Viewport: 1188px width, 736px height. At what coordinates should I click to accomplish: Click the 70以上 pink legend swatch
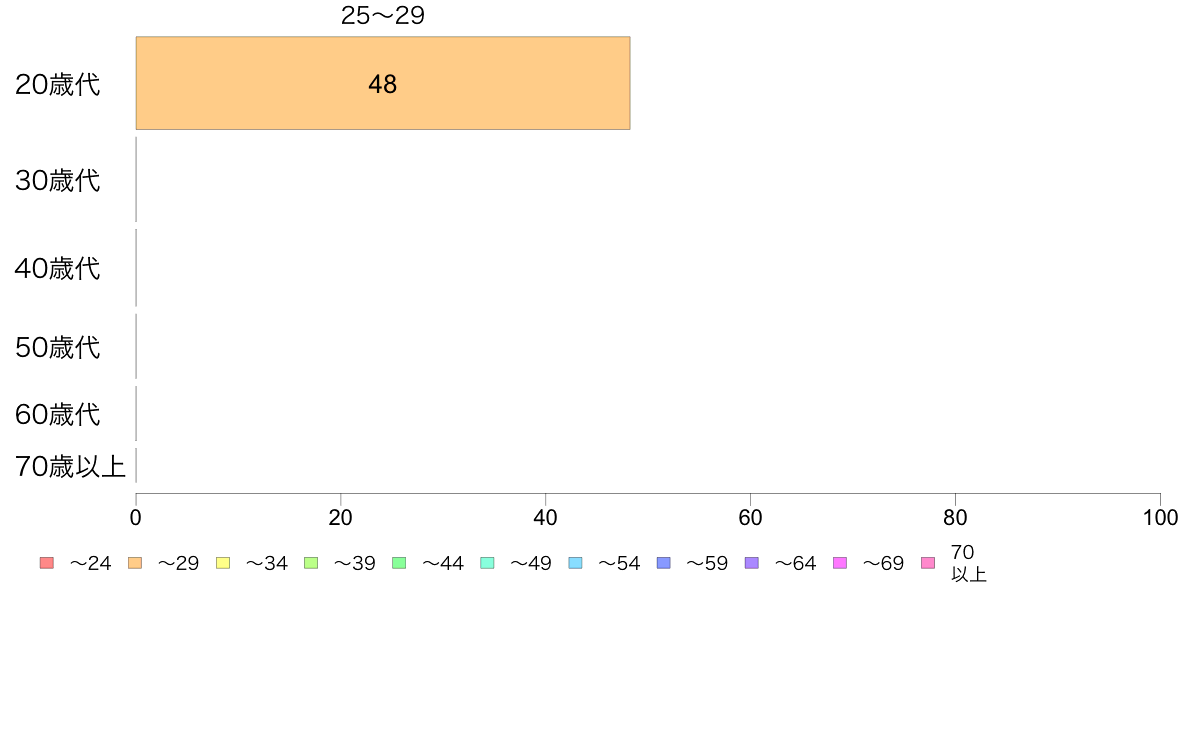click(928, 563)
